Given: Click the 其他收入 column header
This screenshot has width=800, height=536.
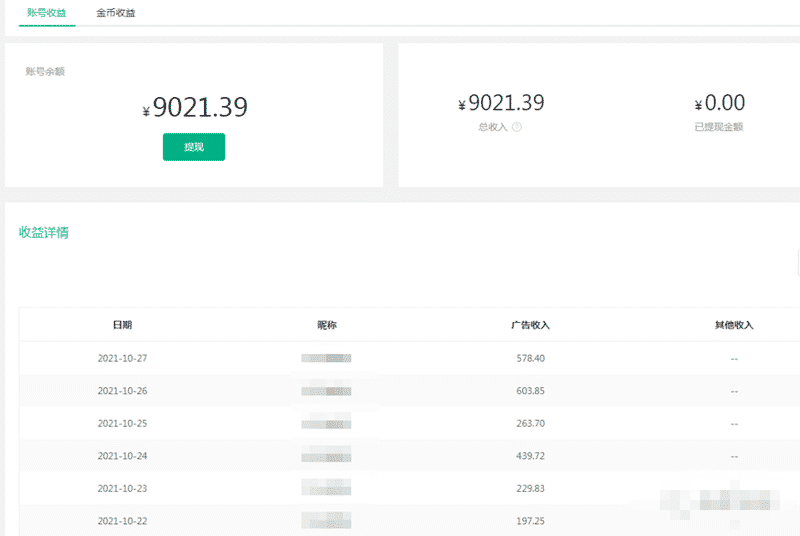Looking at the screenshot, I should click(734, 325).
